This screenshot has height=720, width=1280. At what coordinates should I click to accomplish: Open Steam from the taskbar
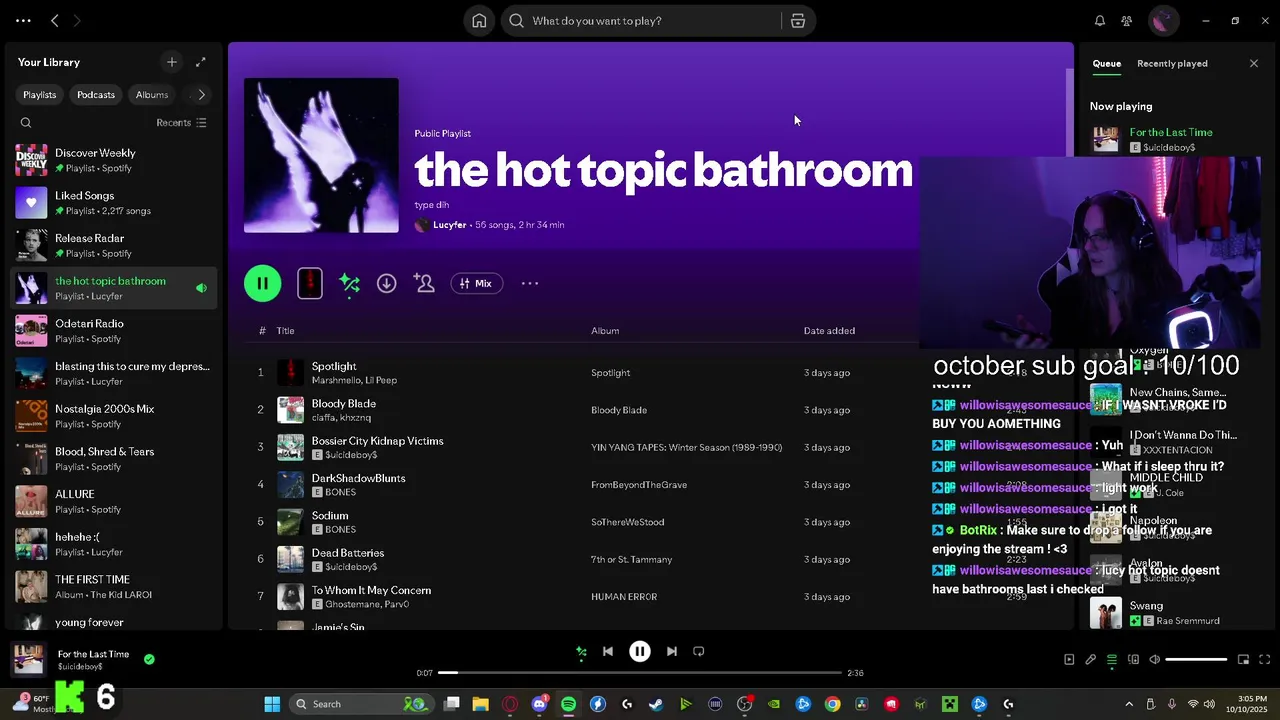[x=656, y=704]
